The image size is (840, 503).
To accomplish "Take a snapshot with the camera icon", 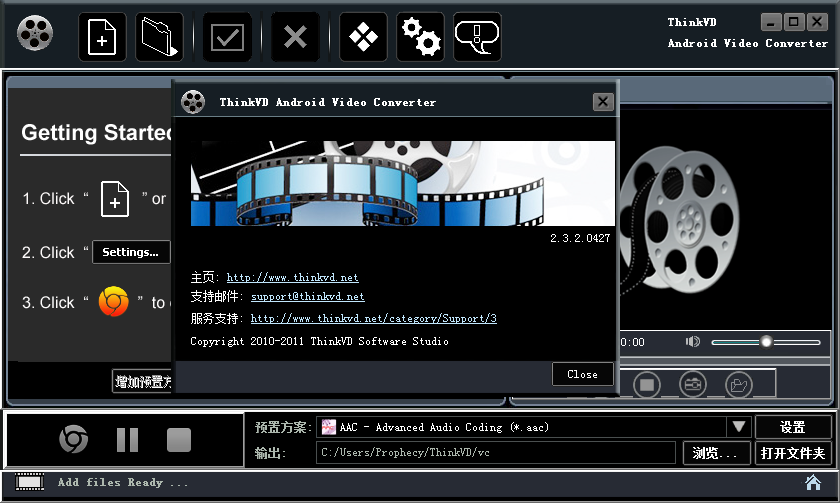I will pyautogui.click(x=693, y=385).
